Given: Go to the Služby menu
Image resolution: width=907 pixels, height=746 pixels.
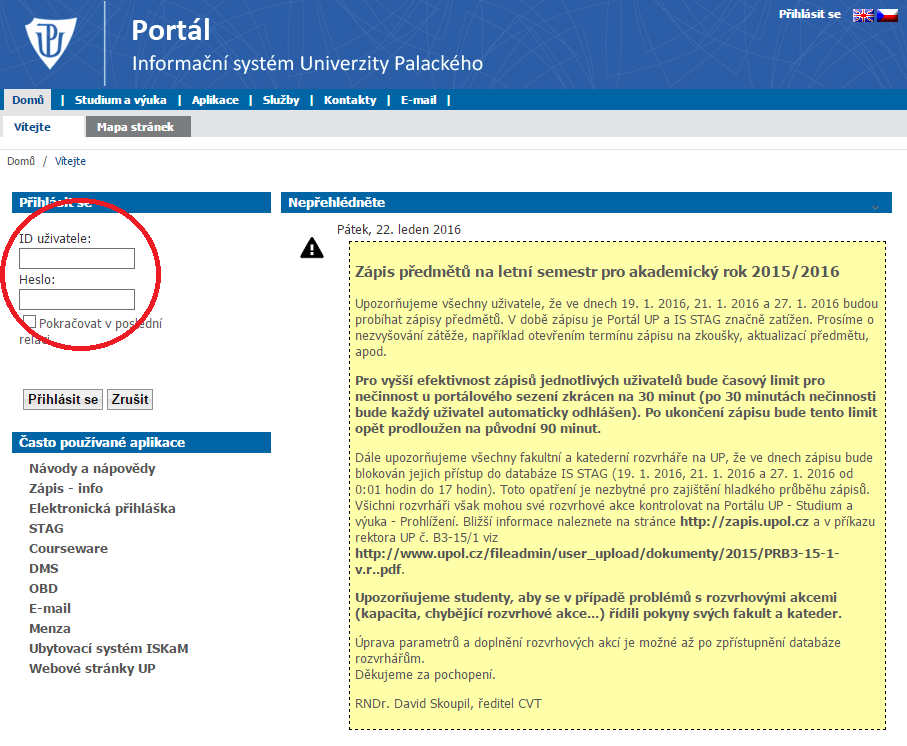Looking at the screenshot, I should [x=280, y=100].
